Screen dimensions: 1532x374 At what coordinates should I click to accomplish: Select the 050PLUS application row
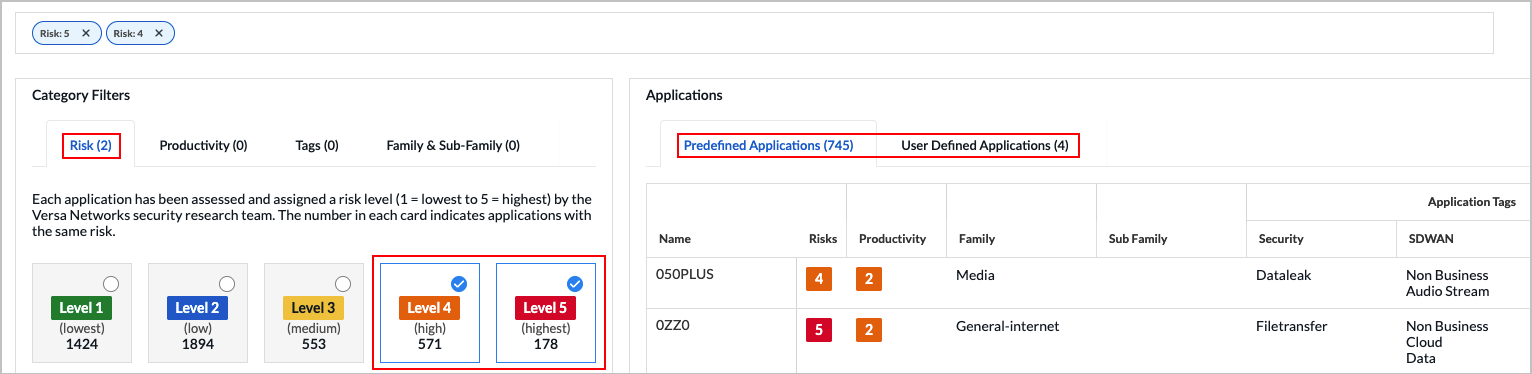(x=1089, y=283)
